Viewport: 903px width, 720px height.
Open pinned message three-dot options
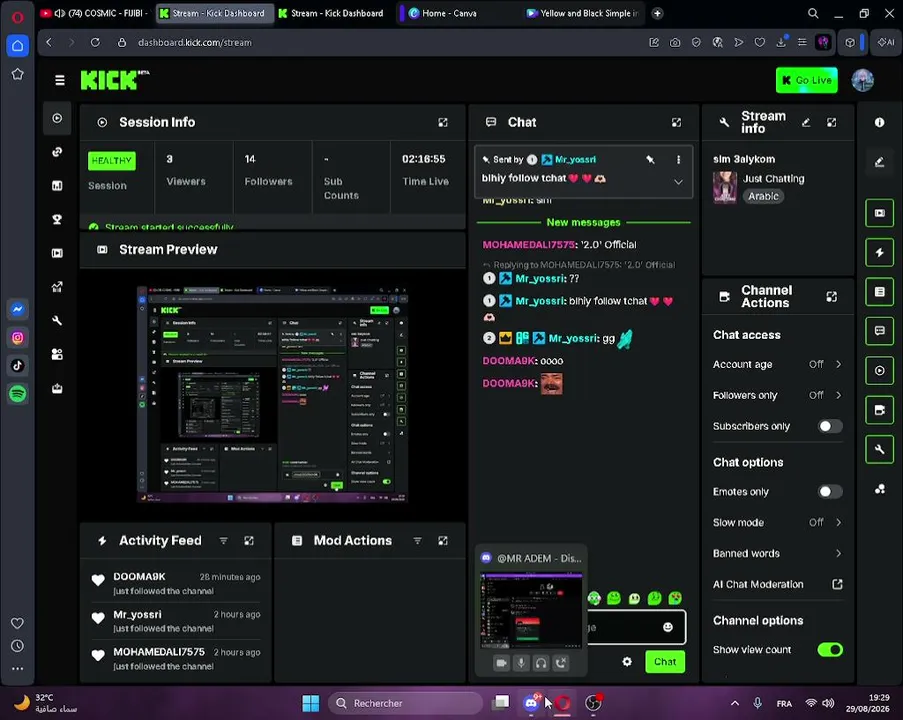[678, 160]
